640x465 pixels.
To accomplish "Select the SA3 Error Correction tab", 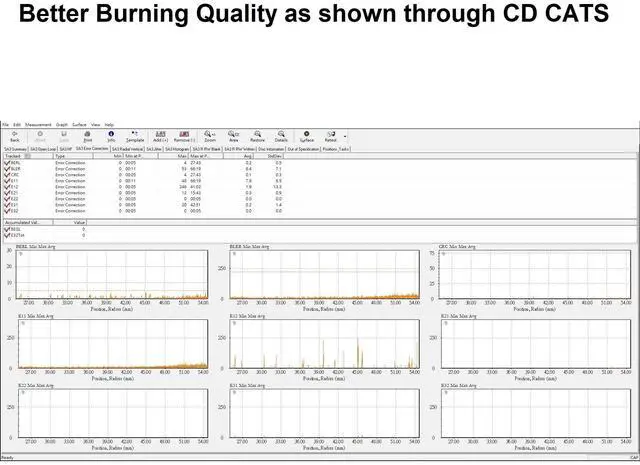I will click(x=92, y=149).
